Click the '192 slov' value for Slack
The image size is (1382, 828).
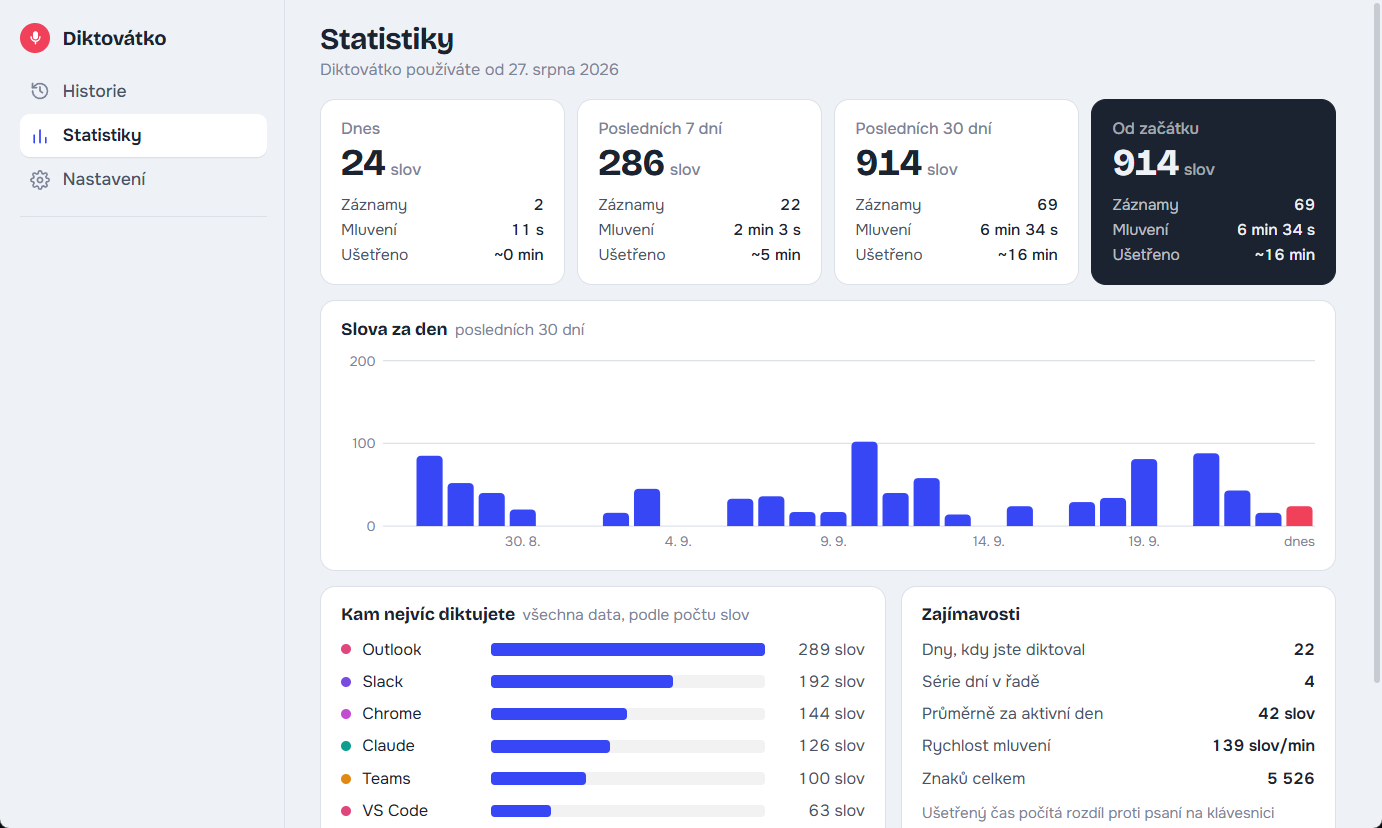831,682
